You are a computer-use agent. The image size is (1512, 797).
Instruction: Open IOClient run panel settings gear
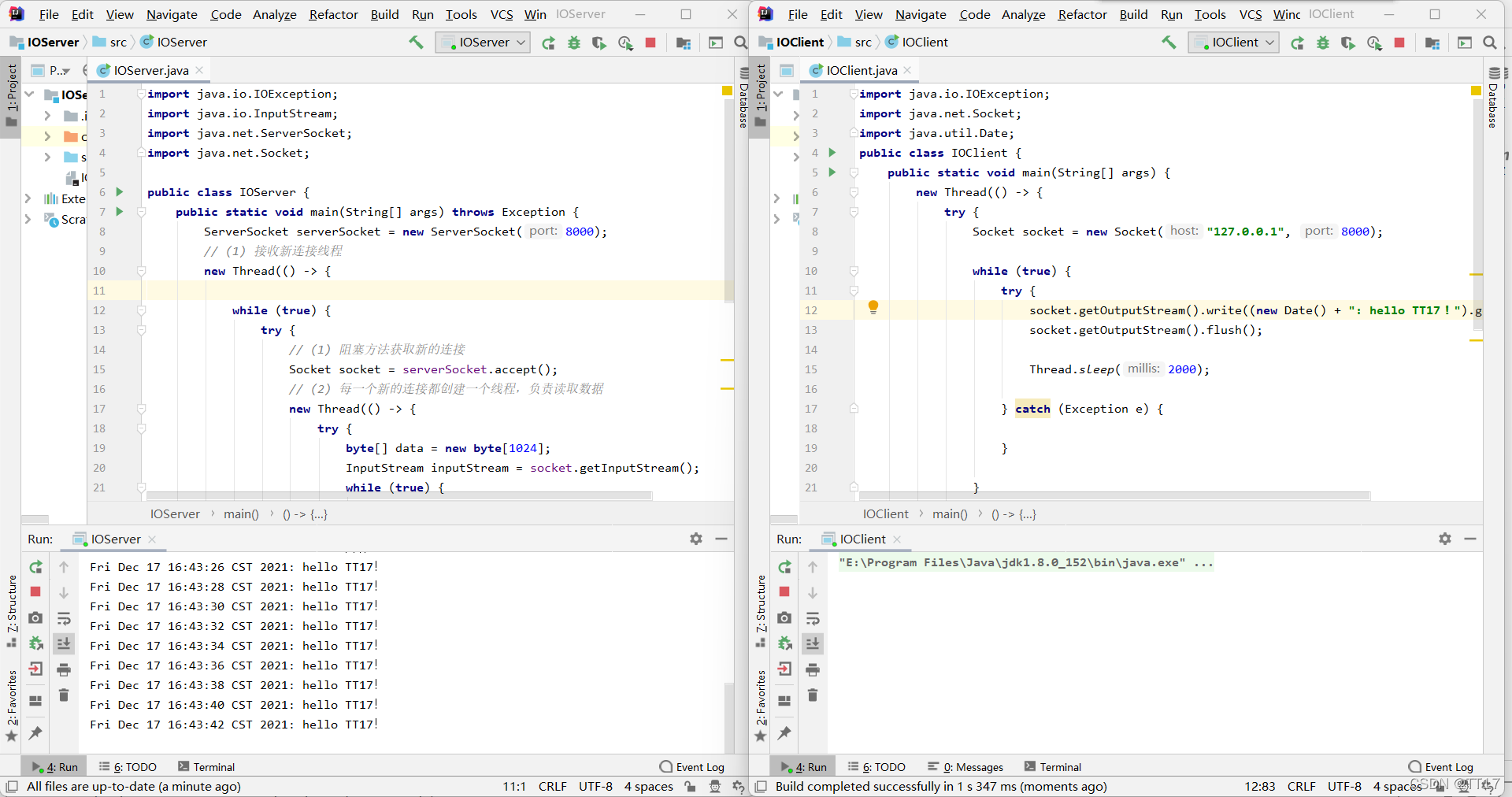pos(1445,539)
